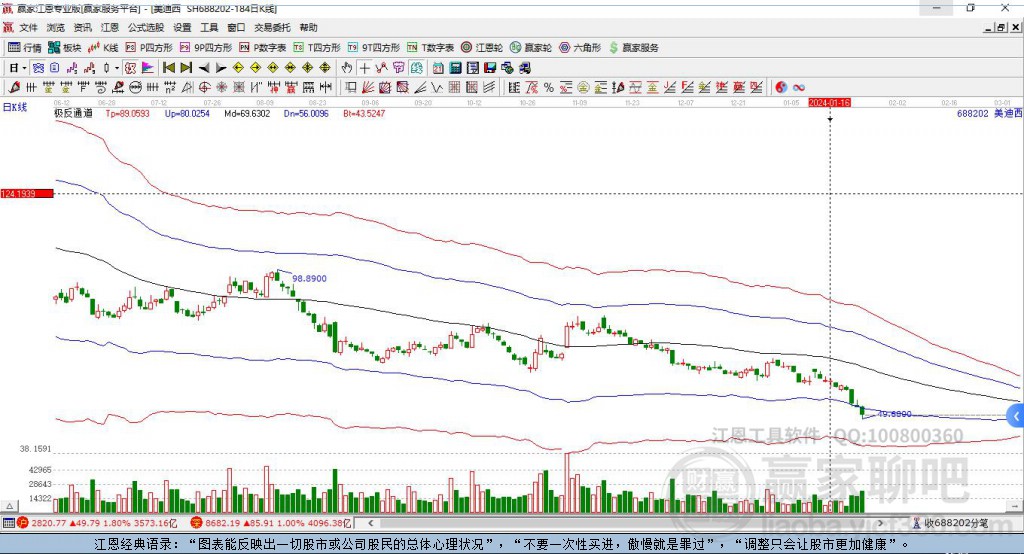Open the calculator icon
This screenshot has height=554, width=1024.
(x=455, y=68)
